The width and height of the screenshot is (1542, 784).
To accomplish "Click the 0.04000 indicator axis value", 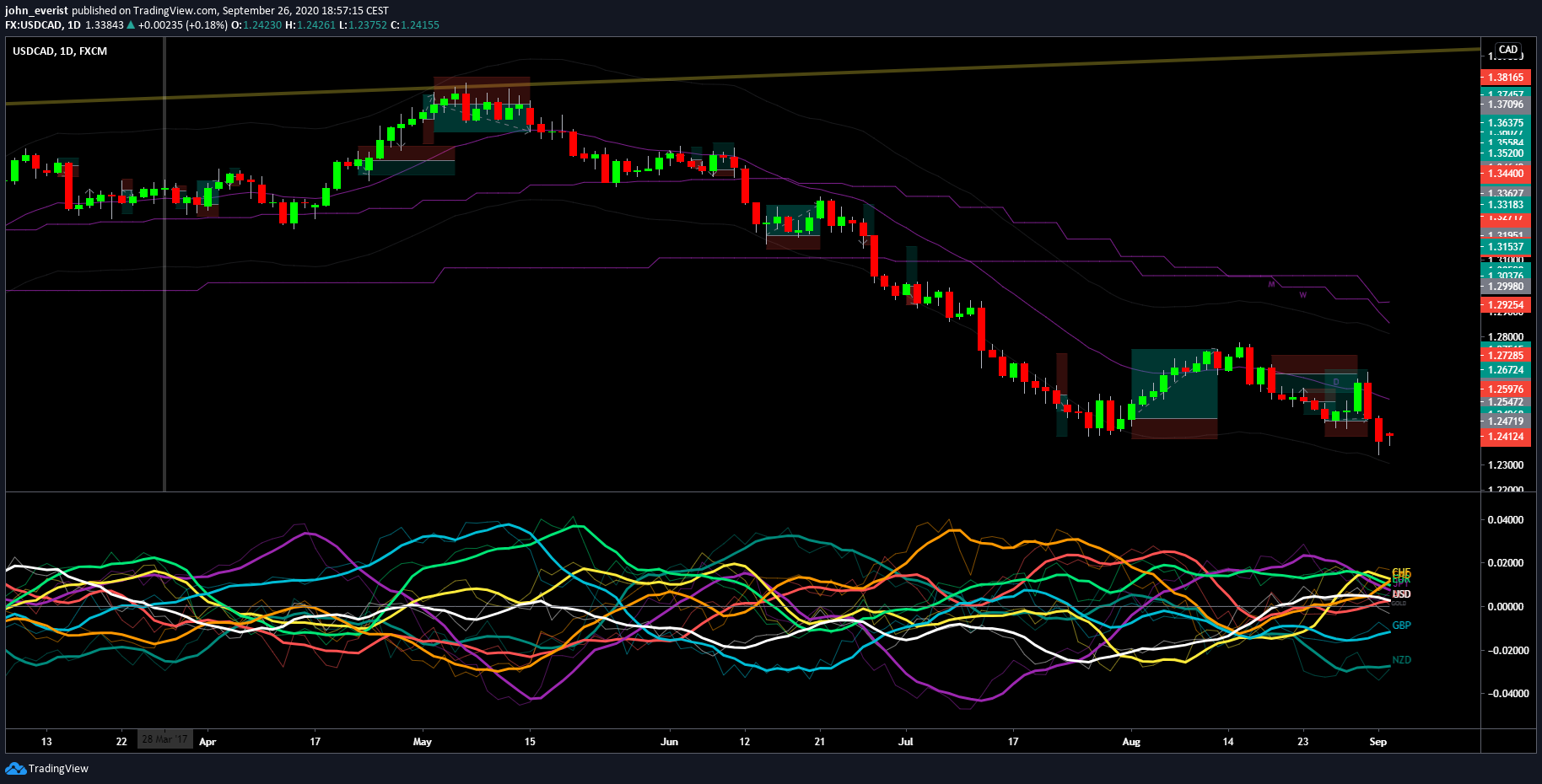I will click(1506, 520).
